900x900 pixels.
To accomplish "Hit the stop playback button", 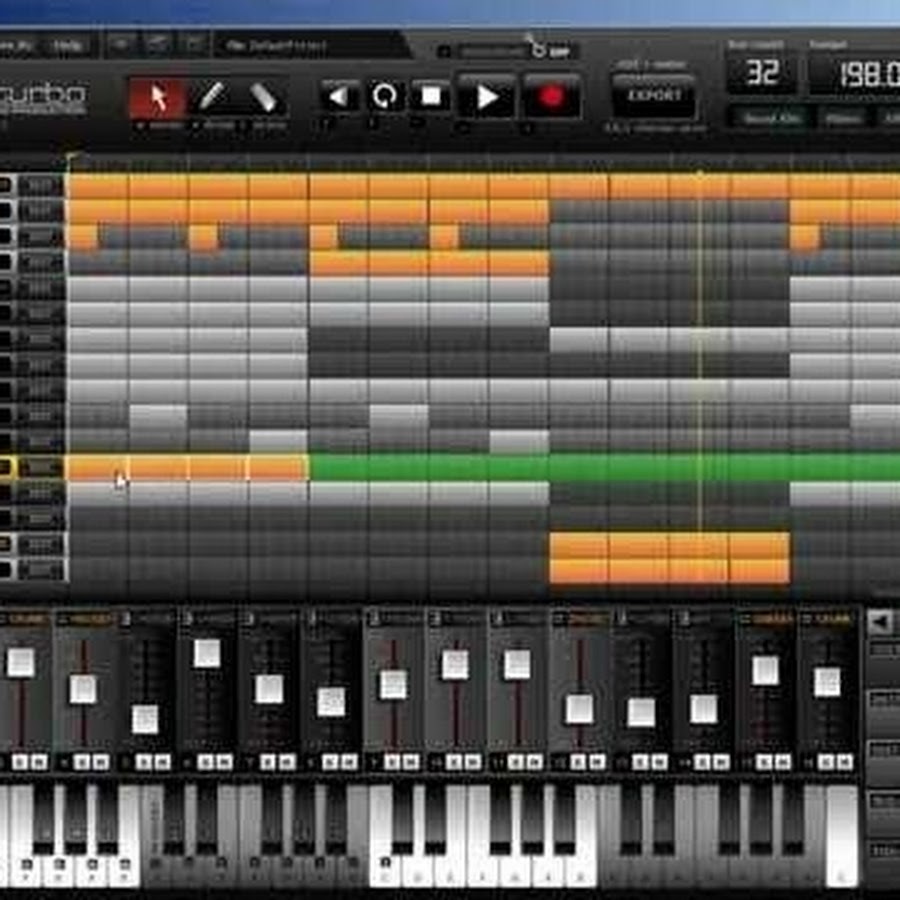I will pos(431,96).
